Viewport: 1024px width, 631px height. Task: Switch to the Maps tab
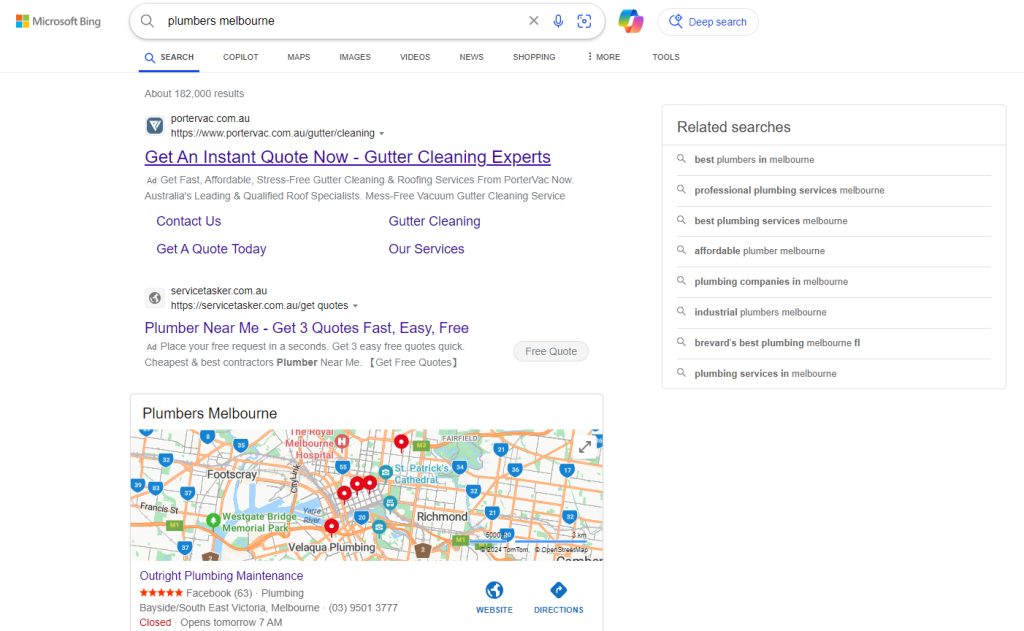pos(298,57)
